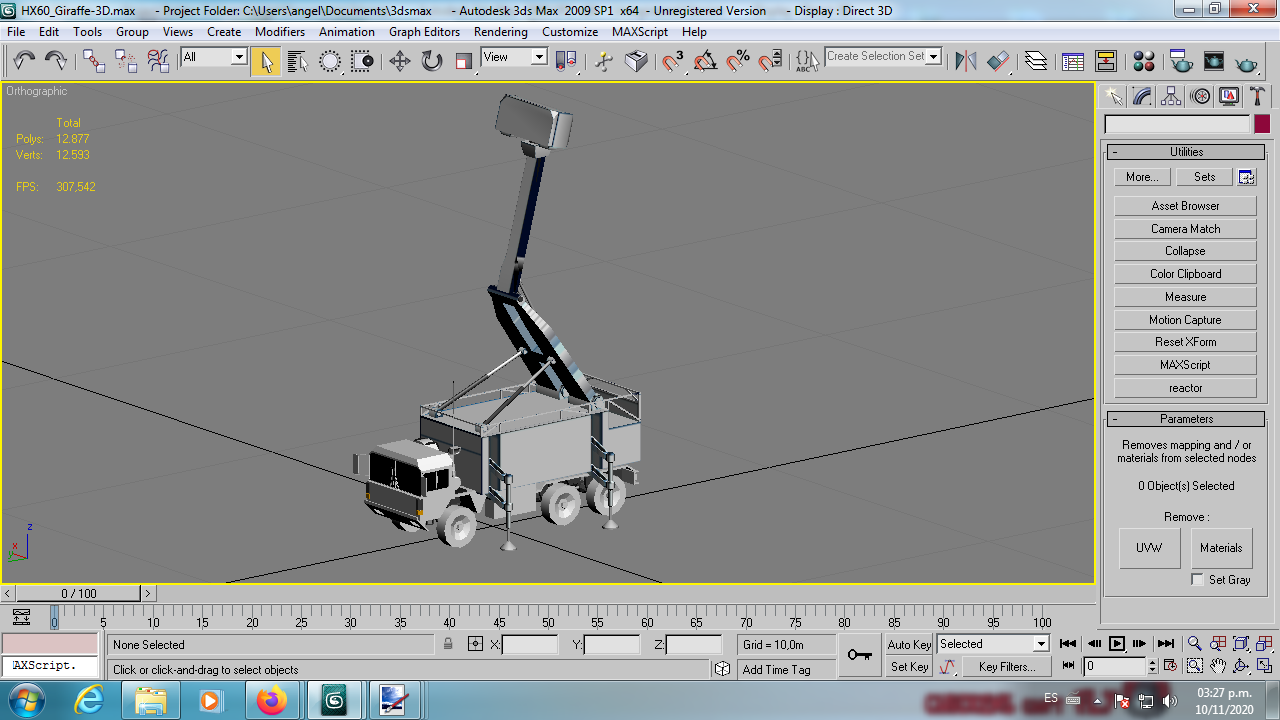Select the Bind to Space Warp tool
The height and width of the screenshot is (720, 1280).
coord(158,61)
